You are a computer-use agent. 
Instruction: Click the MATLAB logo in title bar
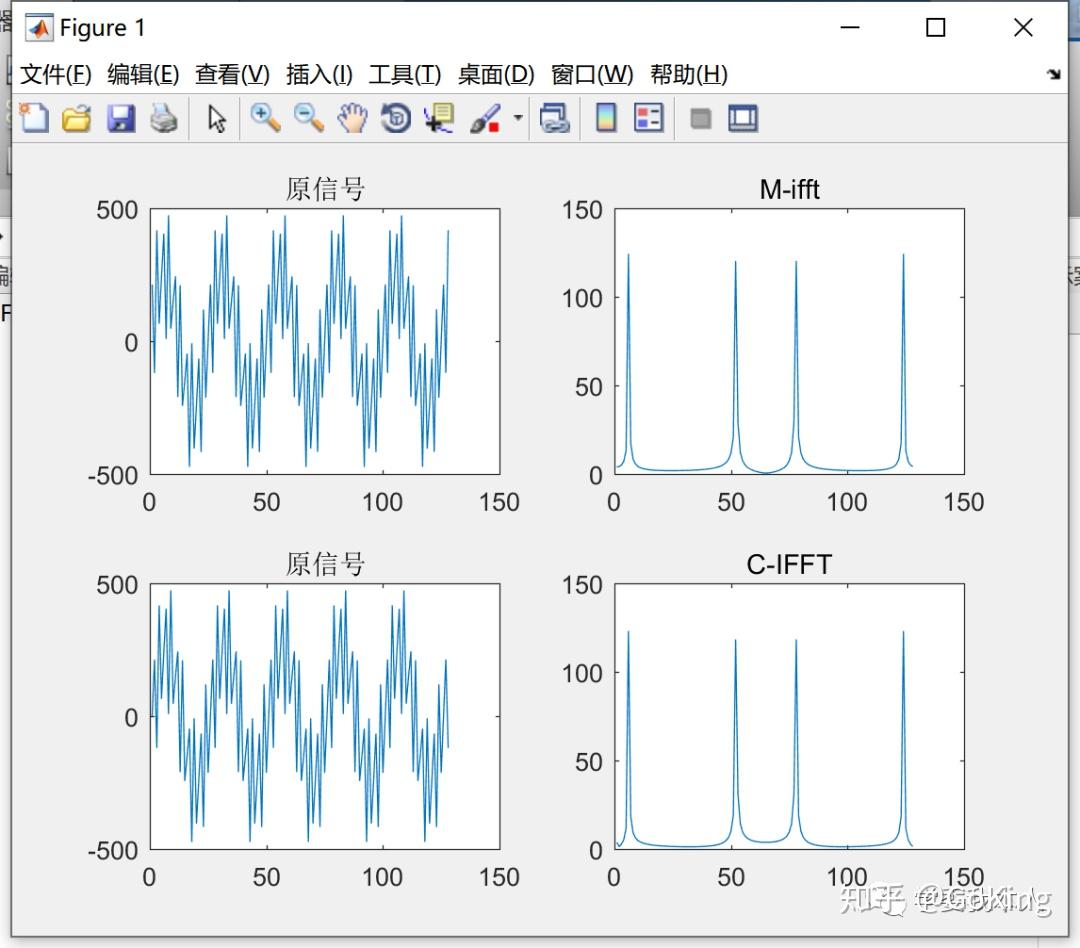point(39,28)
